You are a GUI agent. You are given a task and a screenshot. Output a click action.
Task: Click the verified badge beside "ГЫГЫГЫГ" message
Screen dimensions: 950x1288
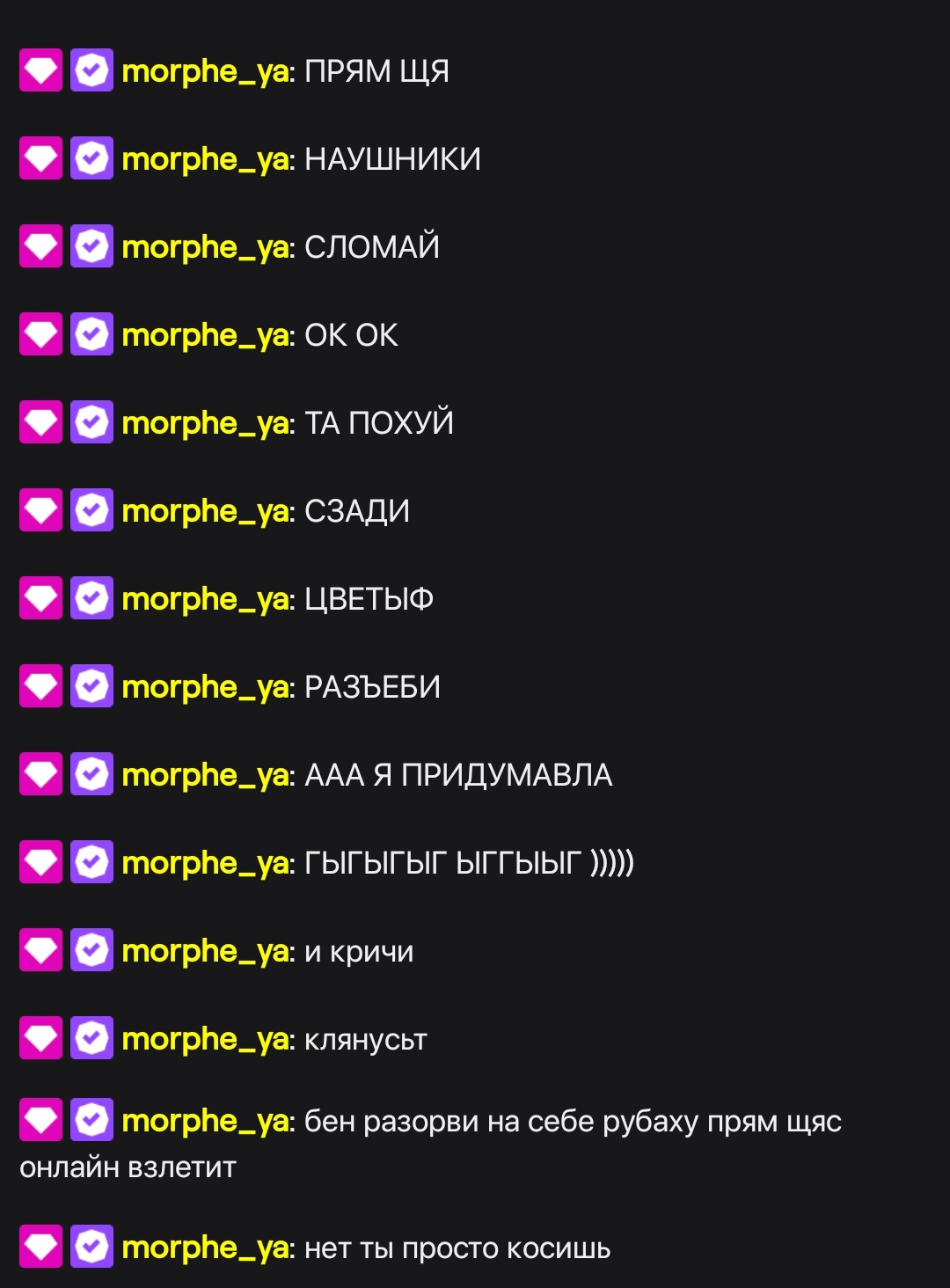click(91, 862)
